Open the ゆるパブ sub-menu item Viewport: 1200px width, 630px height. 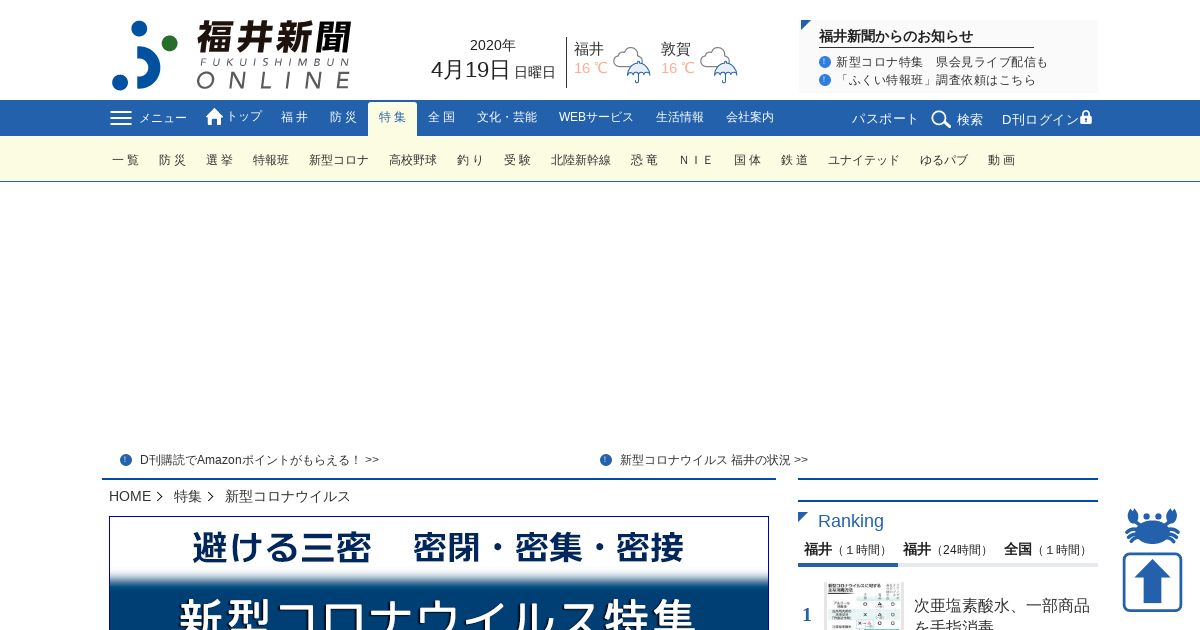click(944, 160)
